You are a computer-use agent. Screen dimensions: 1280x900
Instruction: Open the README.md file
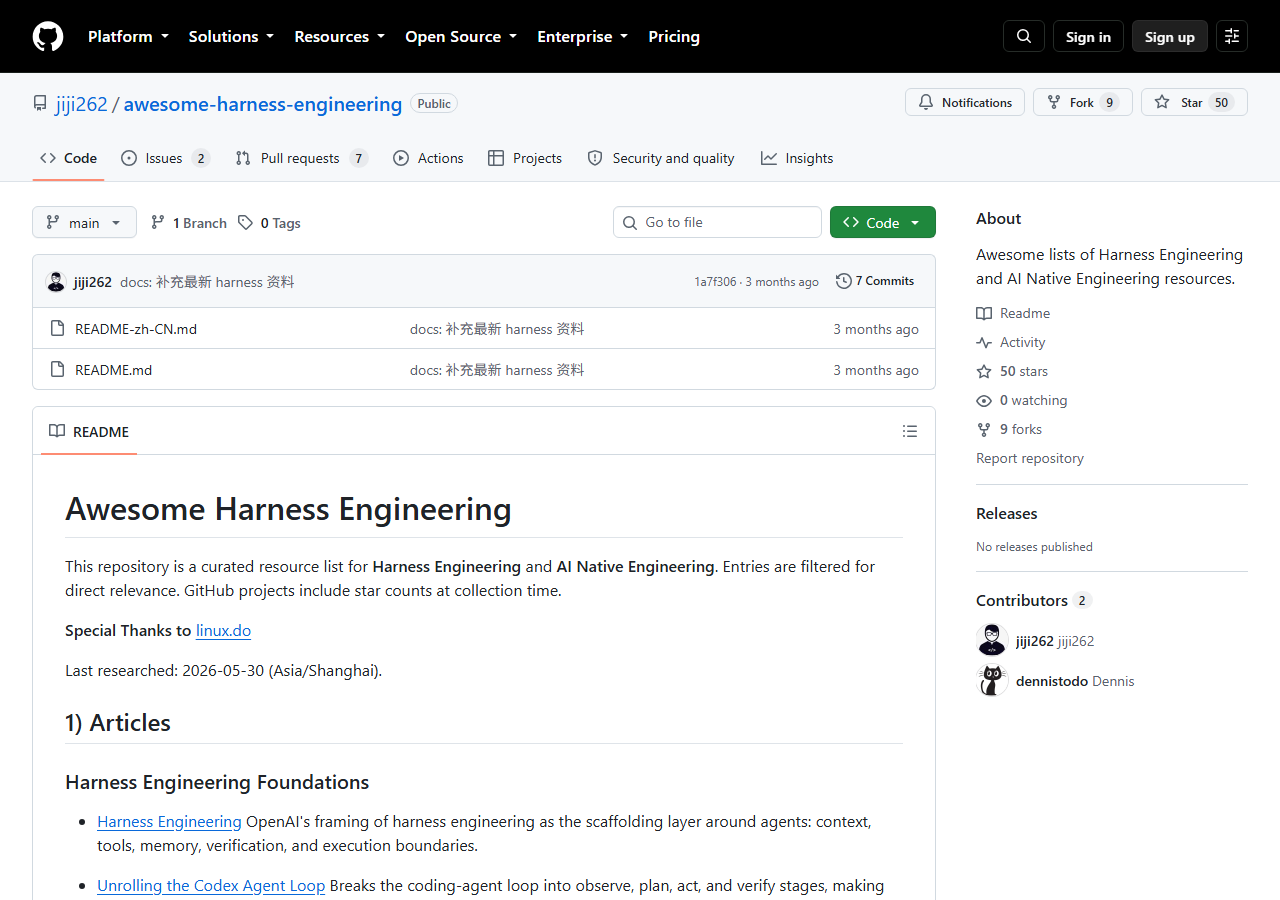pos(114,370)
